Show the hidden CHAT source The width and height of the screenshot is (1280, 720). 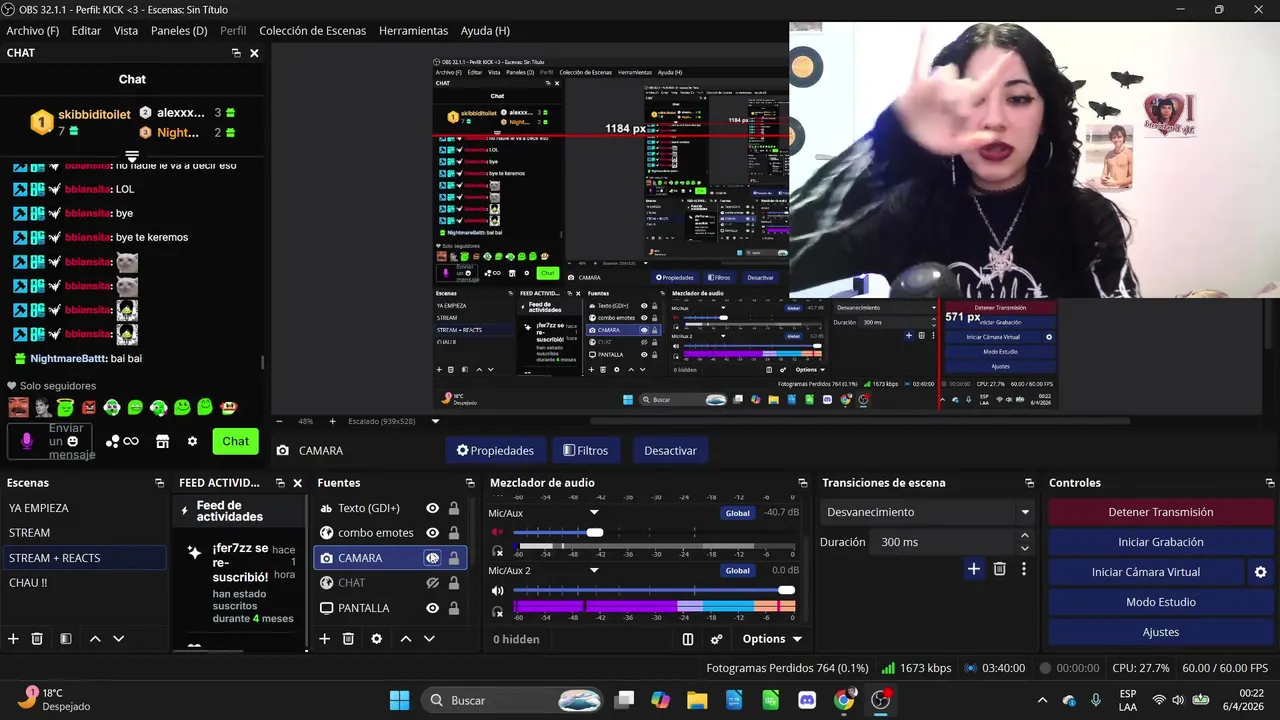coord(432,583)
